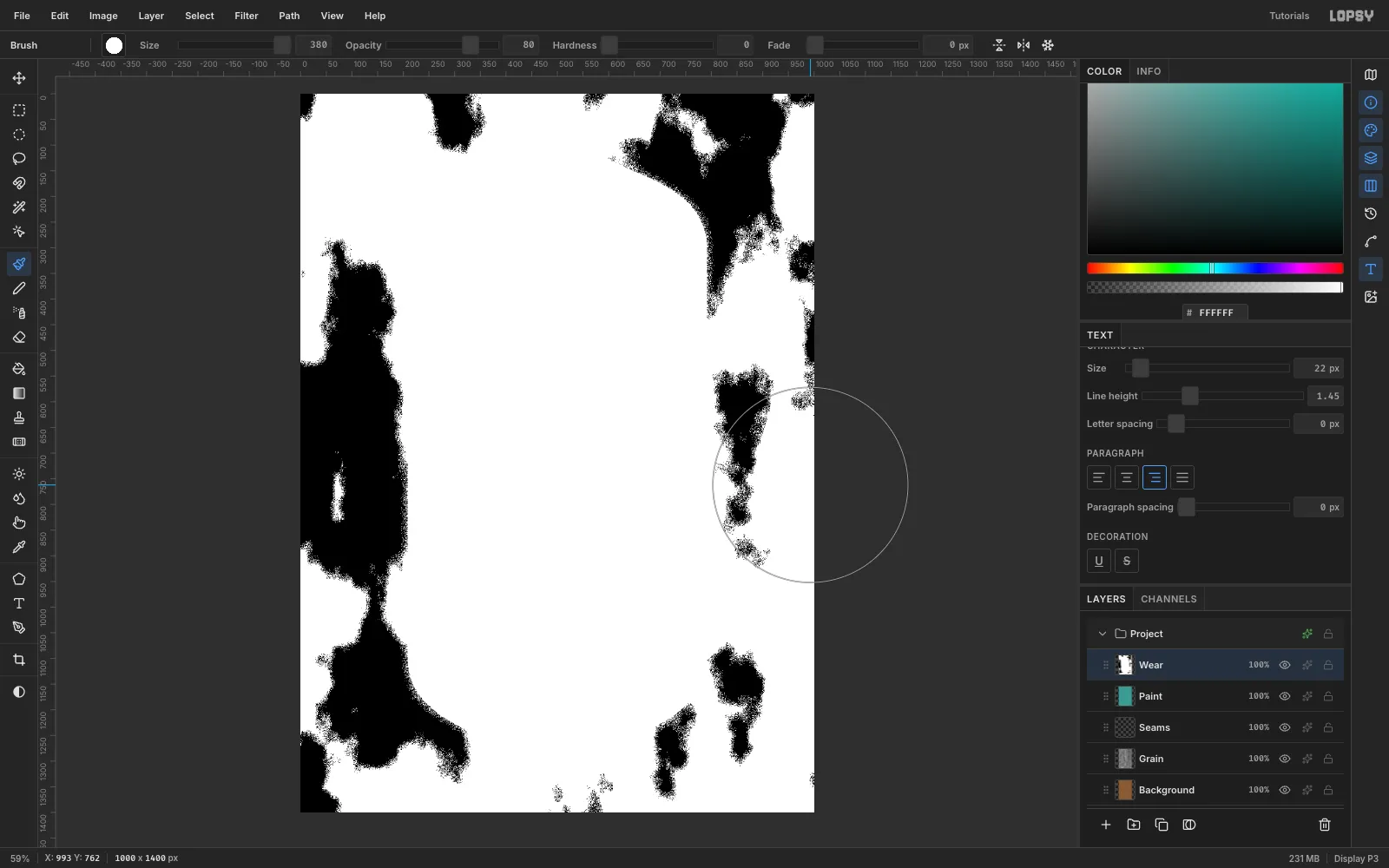Select the Blur droplet tool
The image size is (1389, 868).
[x=19, y=498]
